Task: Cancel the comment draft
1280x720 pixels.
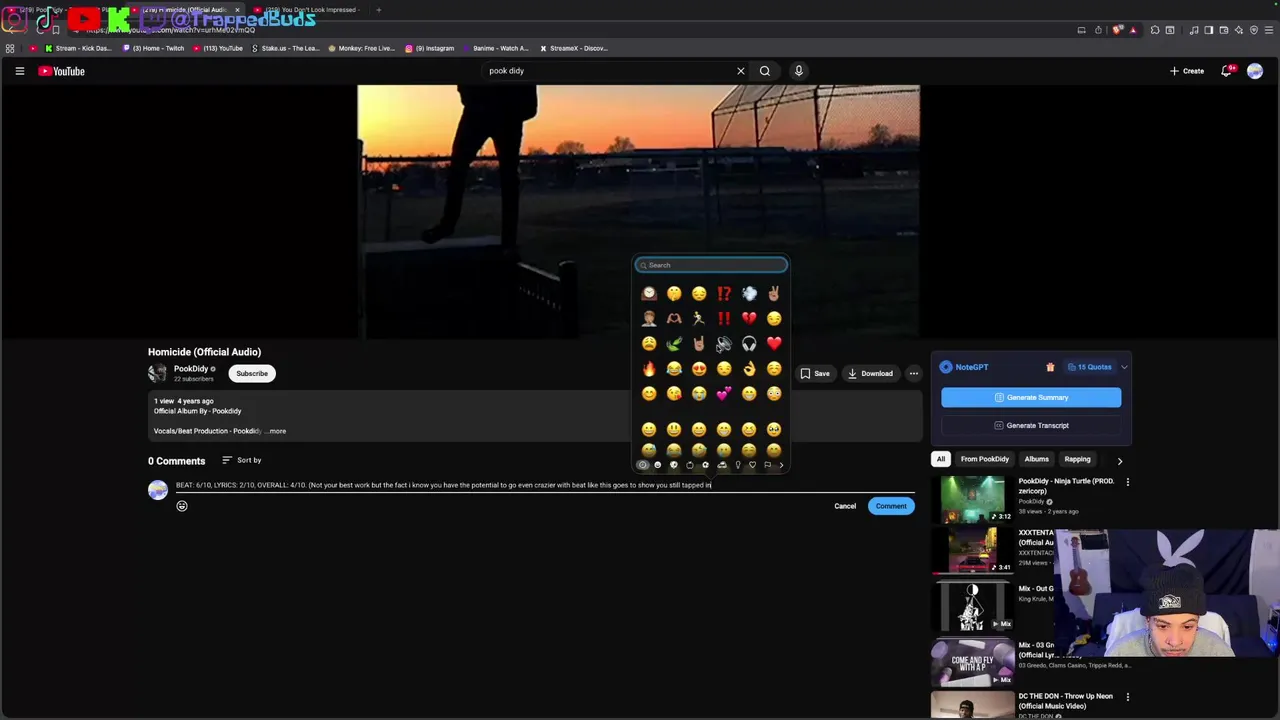Action: (x=845, y=506)
